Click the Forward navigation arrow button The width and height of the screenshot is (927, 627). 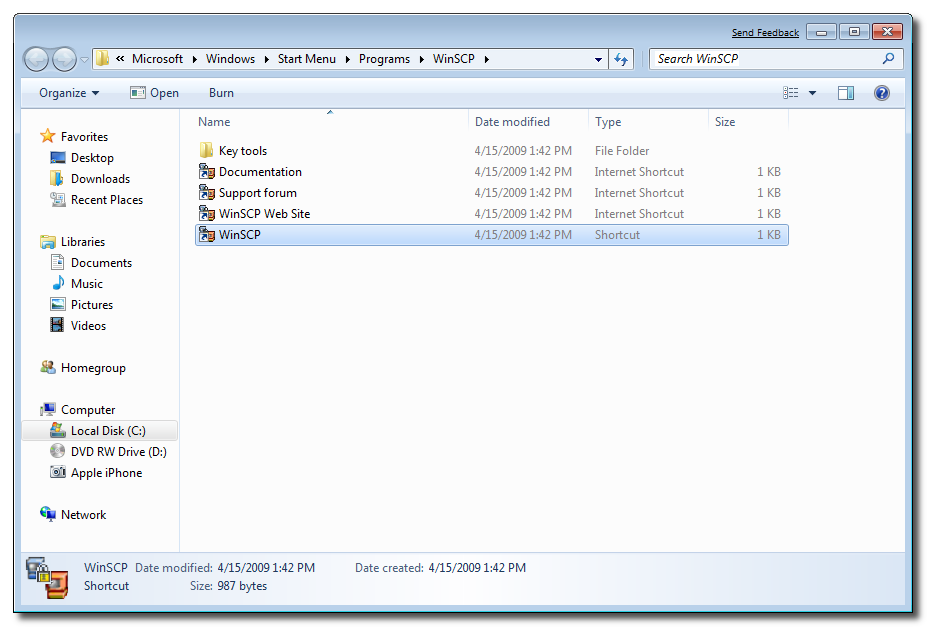click(x=64, y=59)
